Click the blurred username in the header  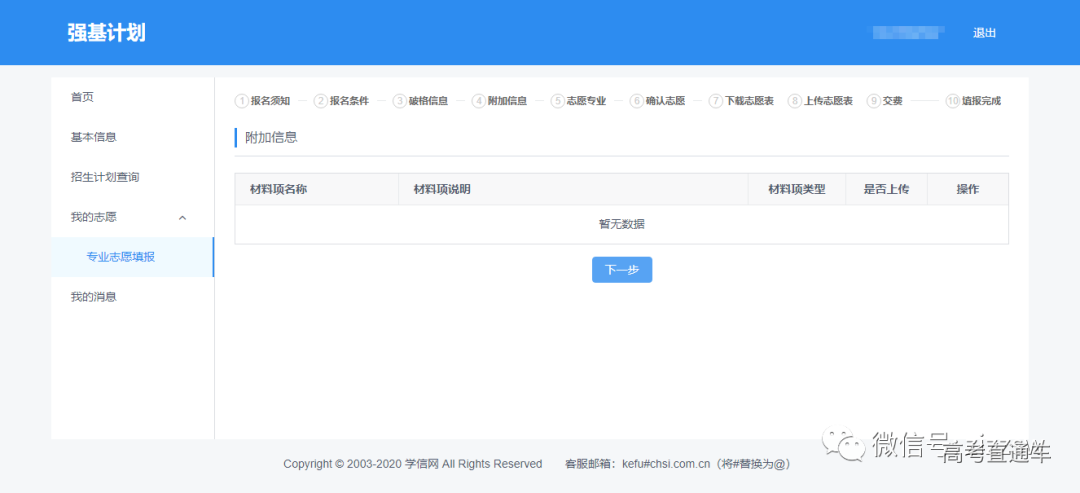point(908,32)
